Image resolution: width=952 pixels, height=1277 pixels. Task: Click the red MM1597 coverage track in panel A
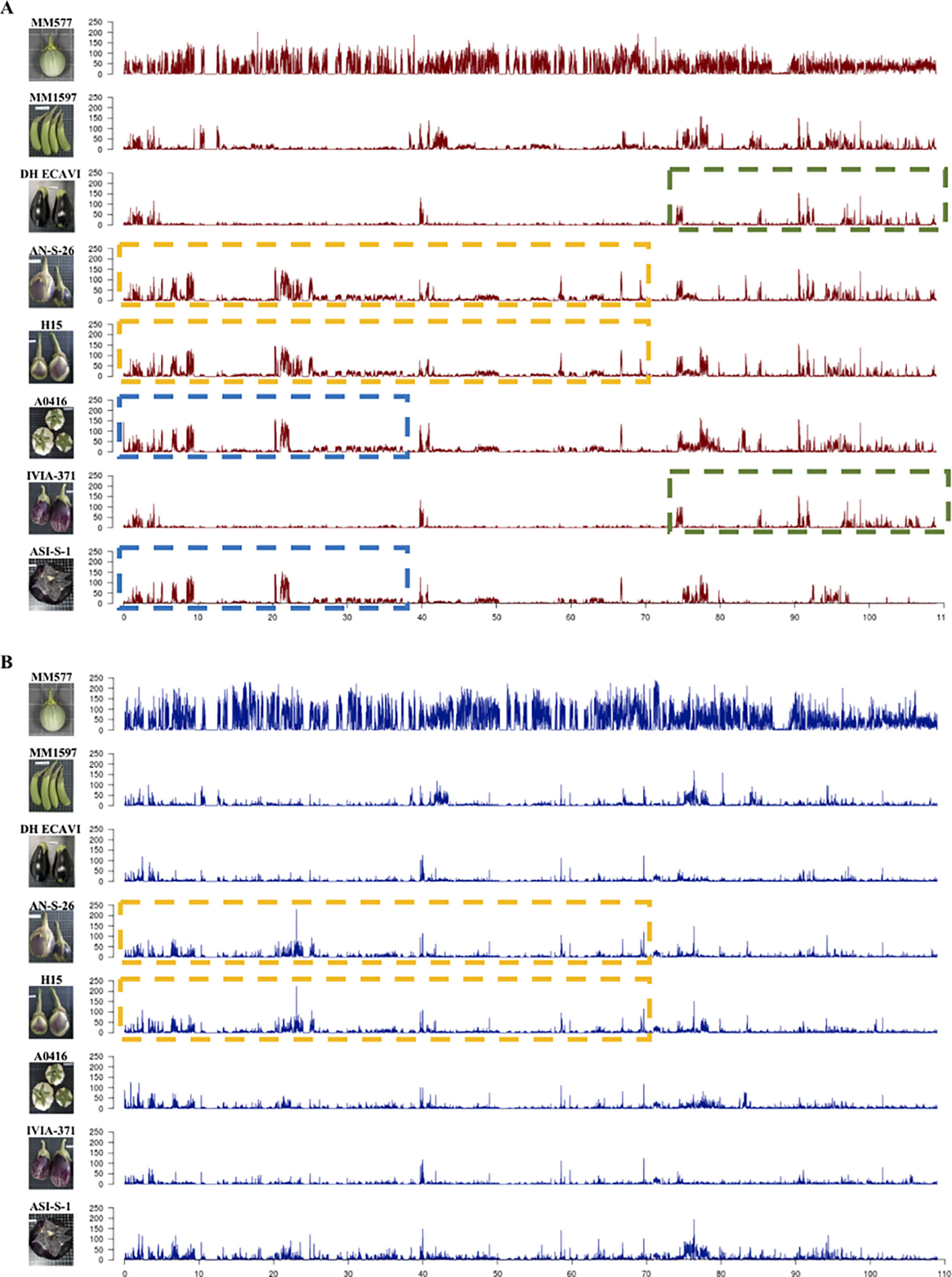pos(530,134)
